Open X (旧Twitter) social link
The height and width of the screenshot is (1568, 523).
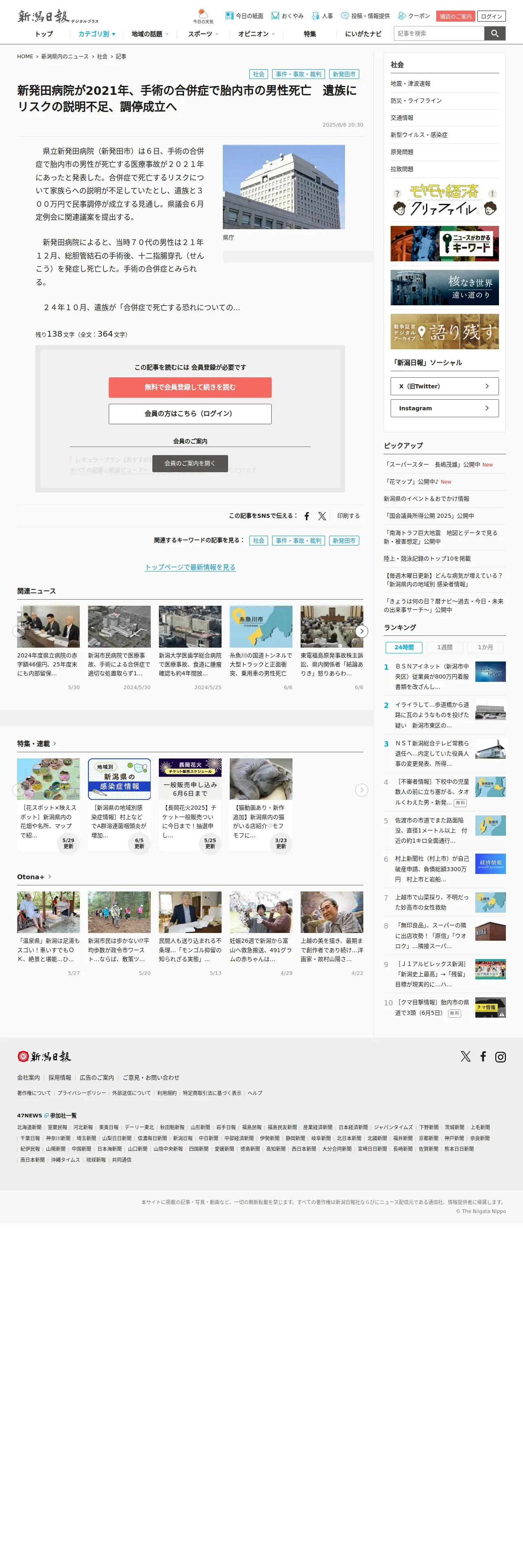pyautogui.click(x=444, y=387)
